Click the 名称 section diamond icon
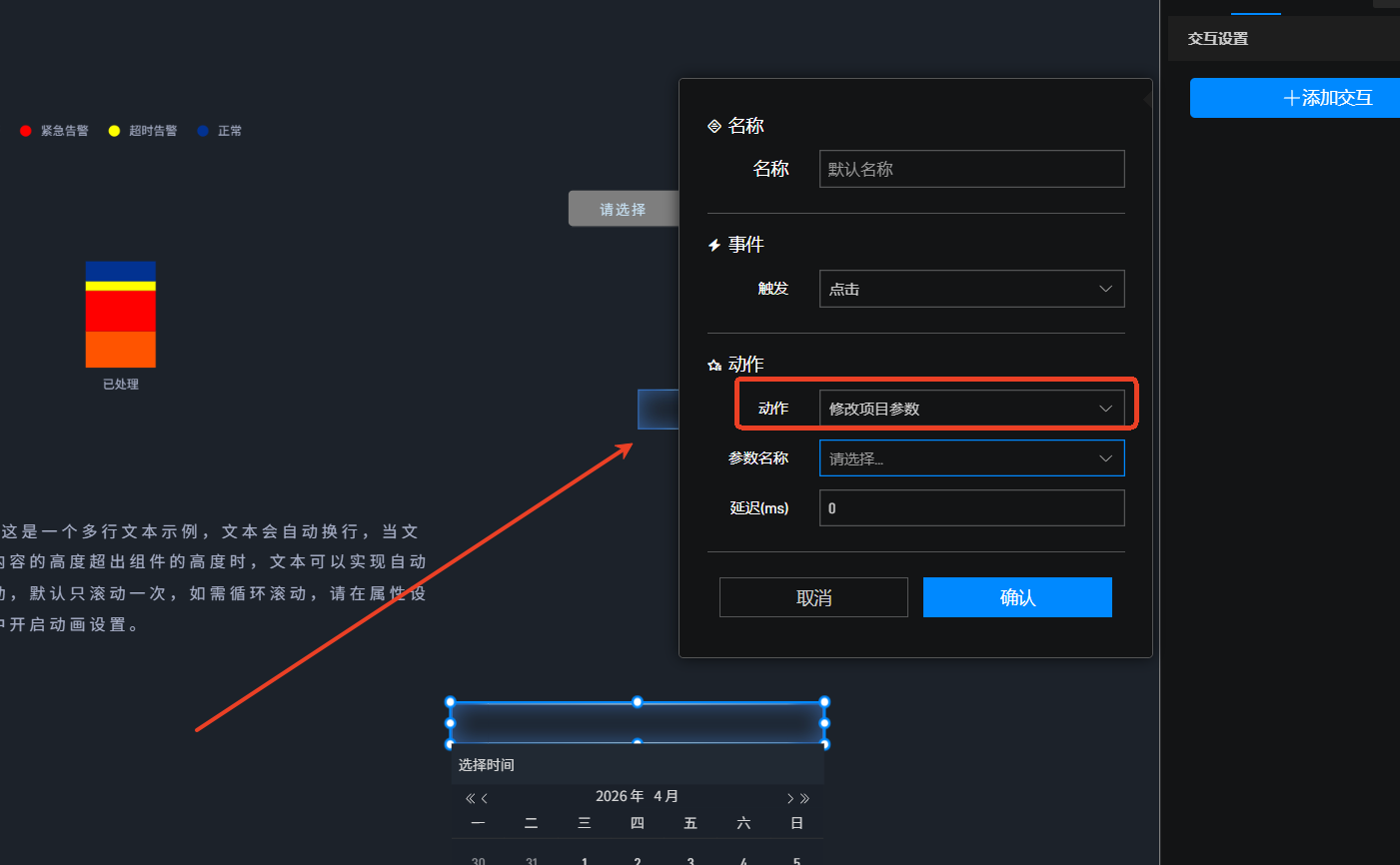Screen dimensions: 1400x865 714,126
